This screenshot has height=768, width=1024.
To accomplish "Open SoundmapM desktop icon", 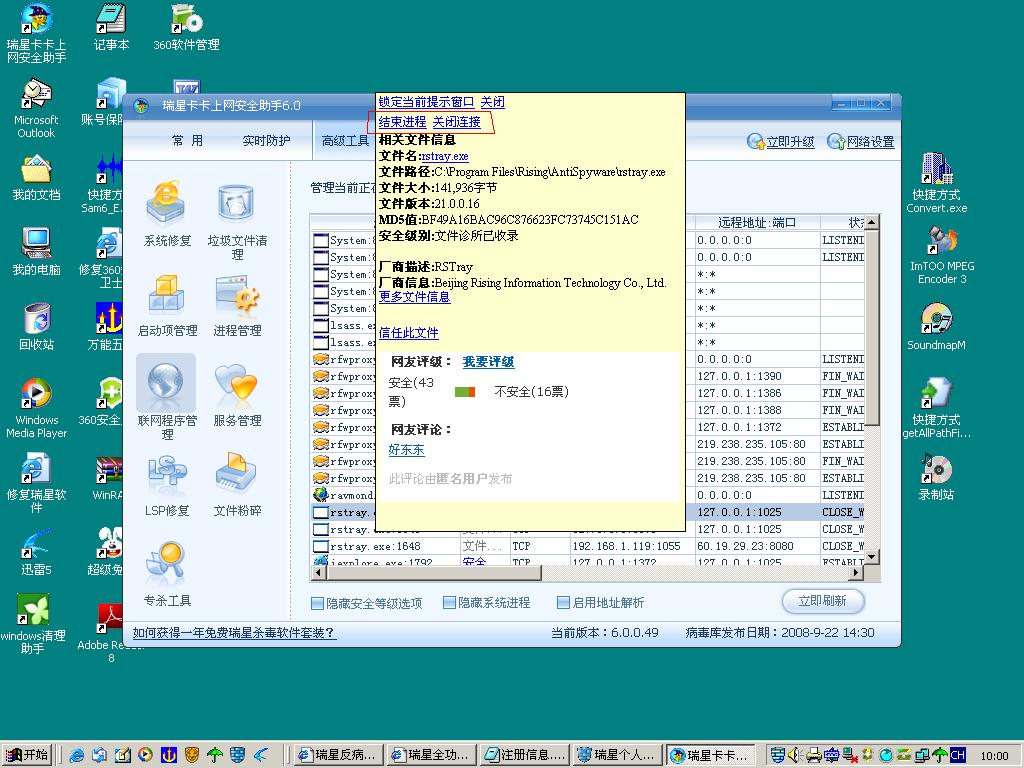I will [936, 319].
